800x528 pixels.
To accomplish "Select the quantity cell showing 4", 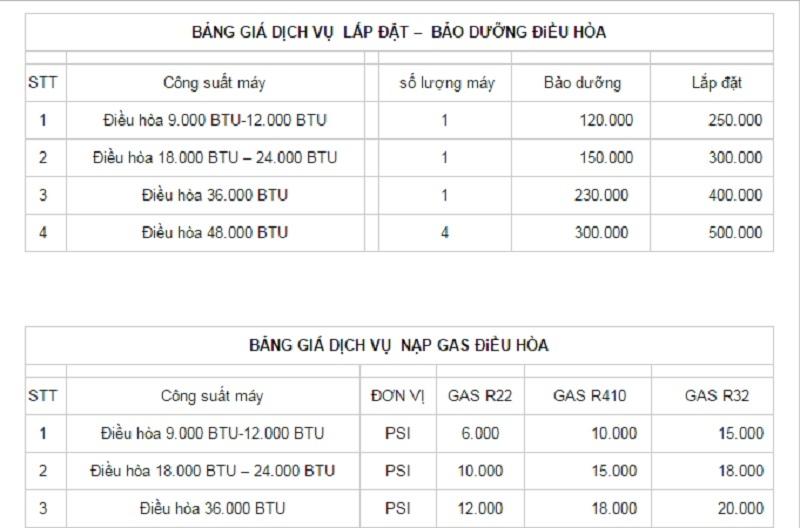I will point(445,232).
